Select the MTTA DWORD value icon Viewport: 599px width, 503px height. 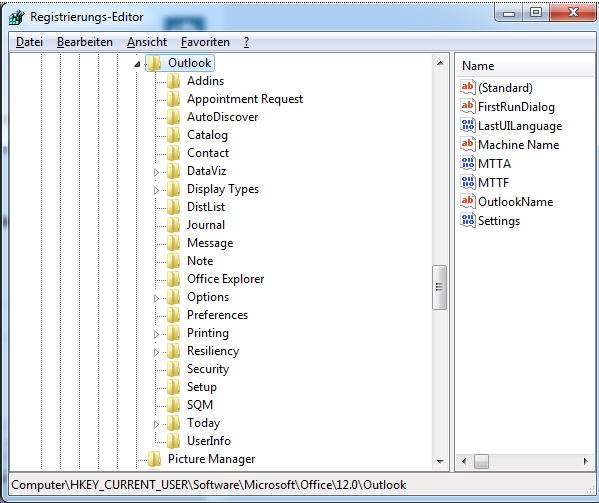(468, 163)
